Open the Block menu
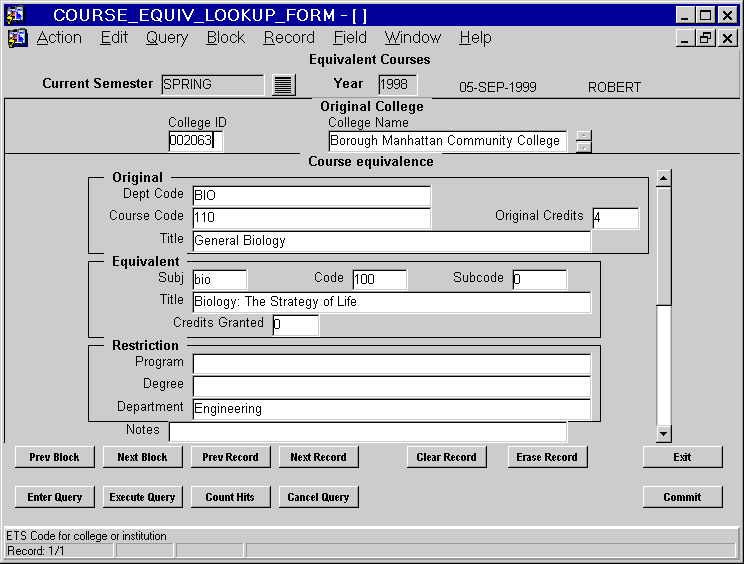This screenshot has width=744, height=564. tap(226, 37)
